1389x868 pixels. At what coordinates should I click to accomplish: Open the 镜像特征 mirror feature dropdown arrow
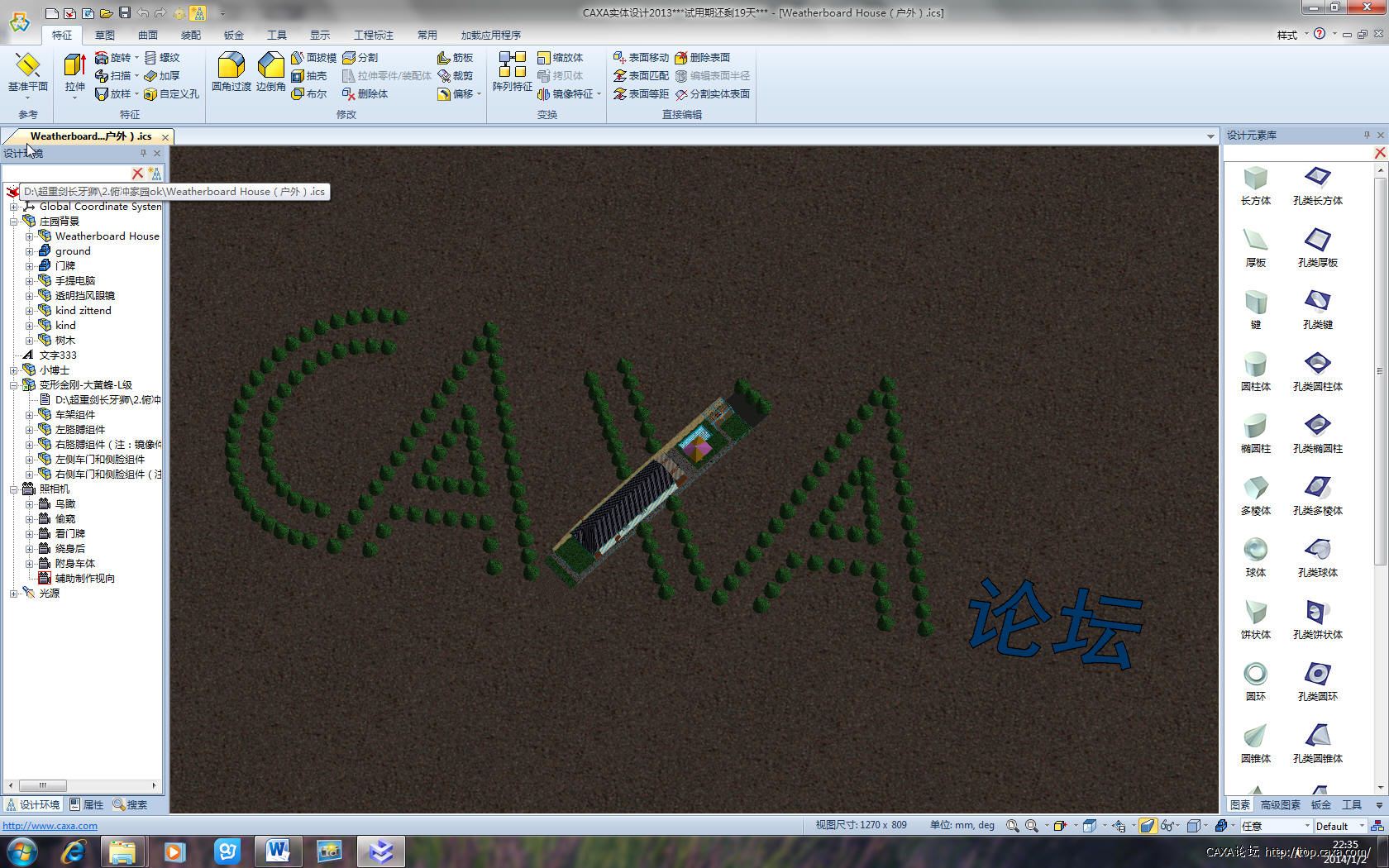coord(599,93)
